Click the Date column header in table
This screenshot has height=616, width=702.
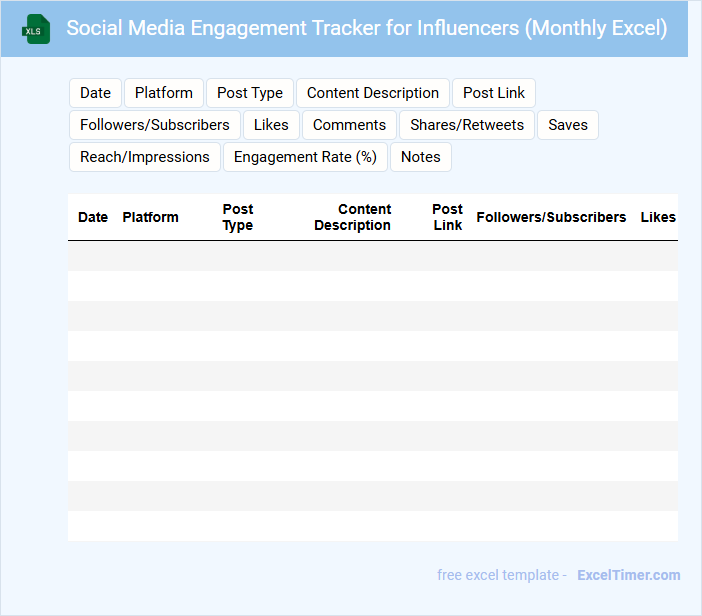pyautogui.click(x=93, y=217)
